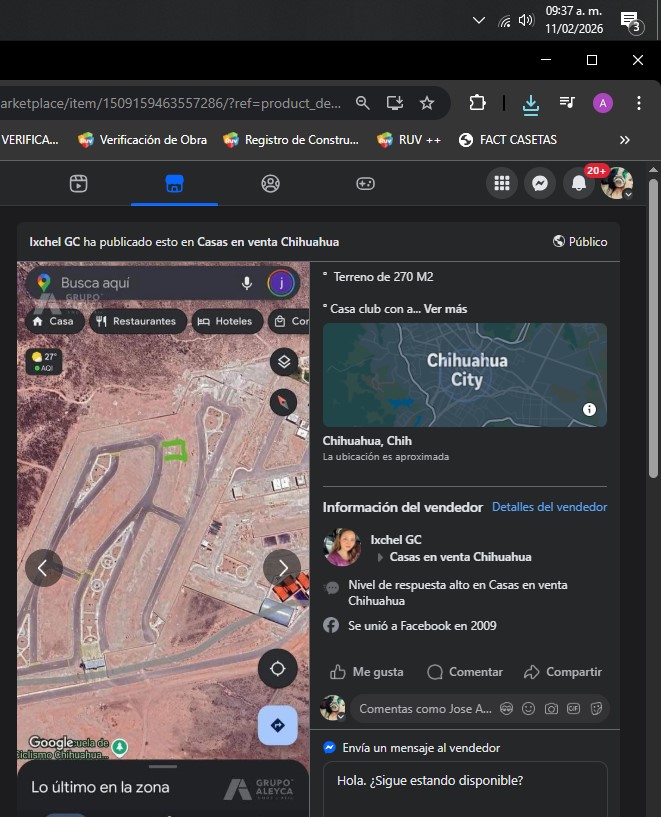
Task: Show hidden system tray icons chevron
Action: [x=479, y=20]
